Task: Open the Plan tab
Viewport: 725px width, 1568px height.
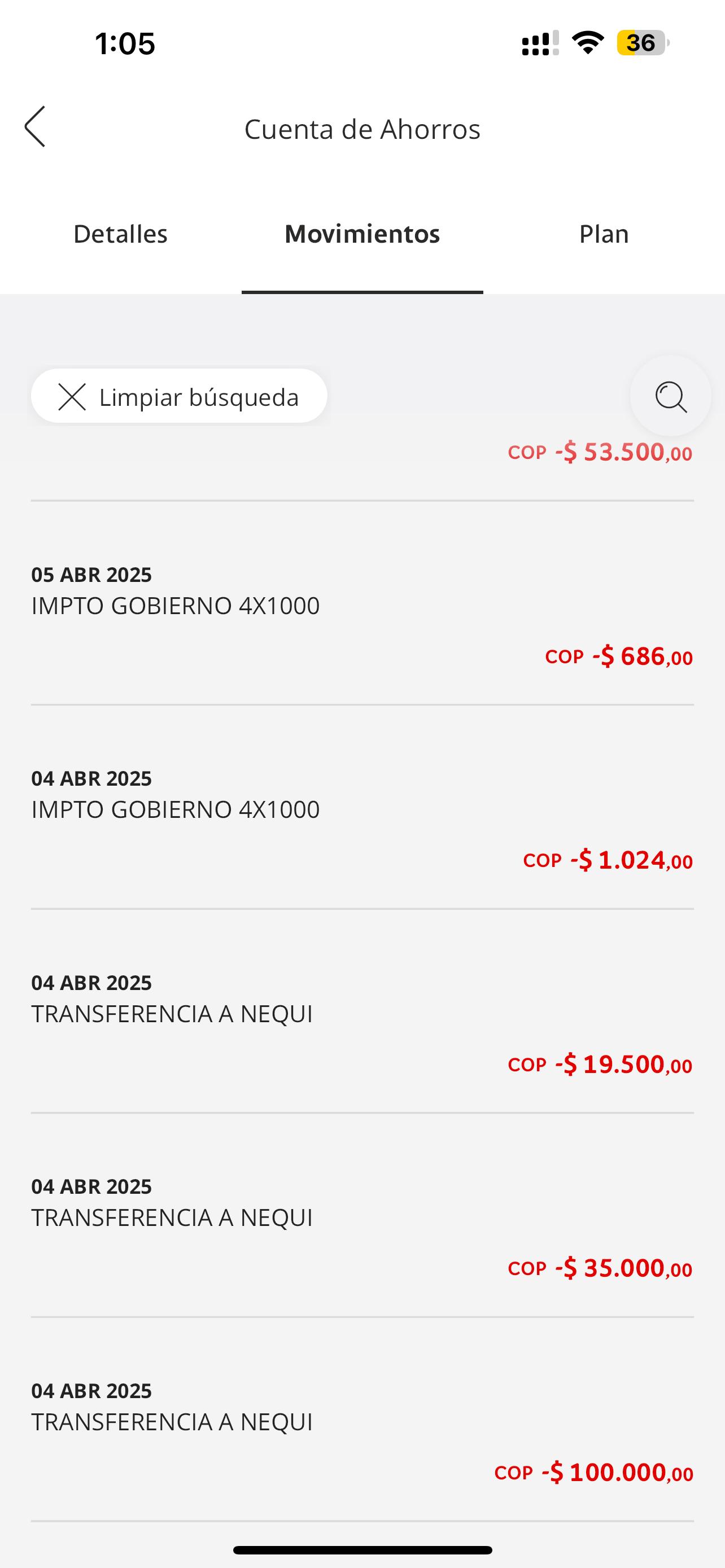Action: click(603, 234)
